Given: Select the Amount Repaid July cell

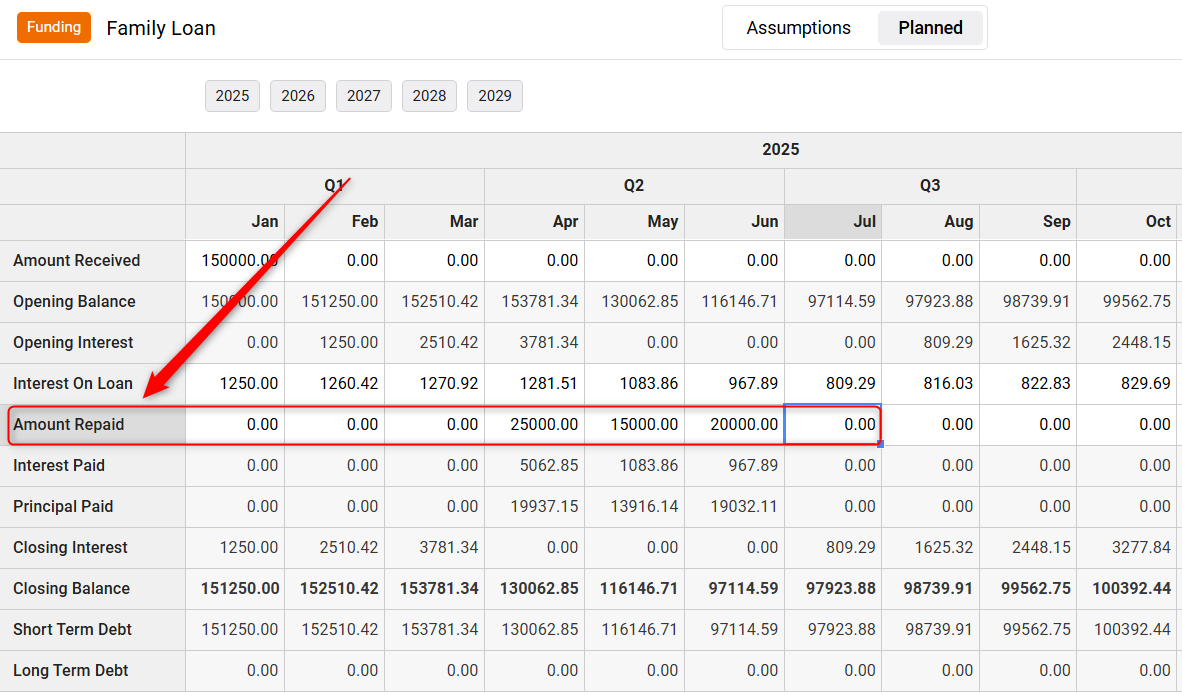Looking at the screenshot, I should click(833, 424).
